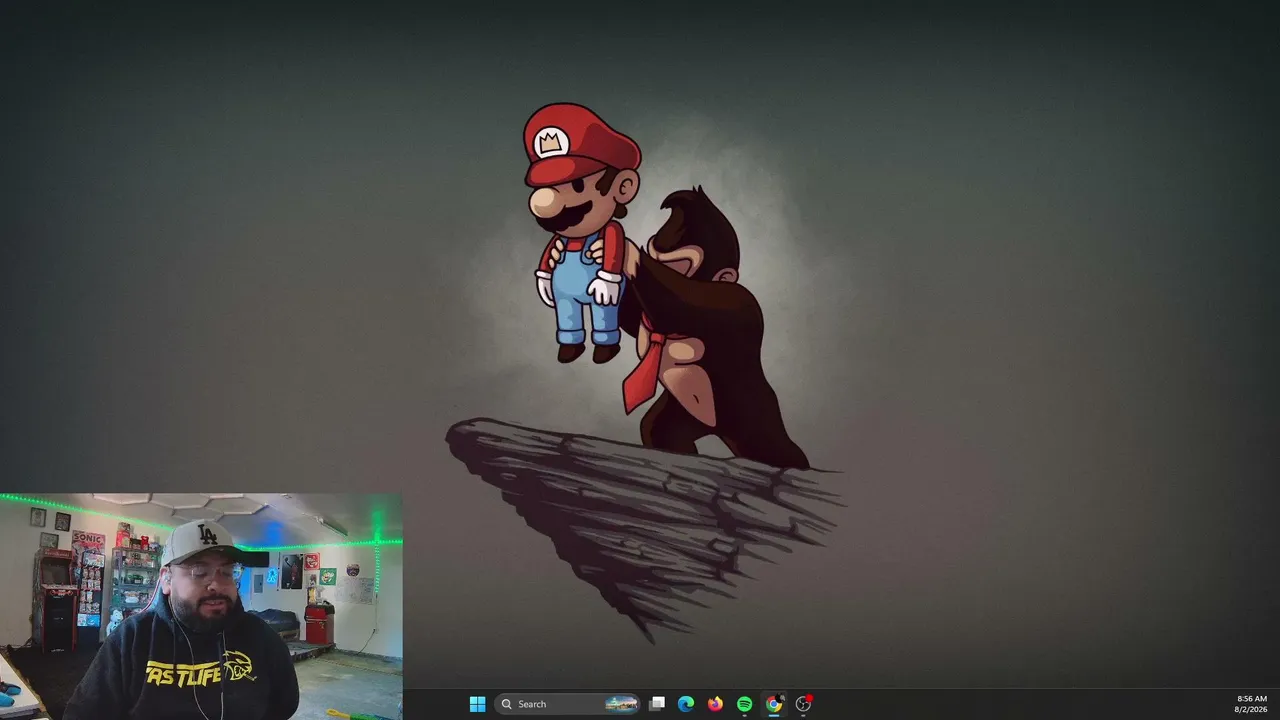Open the Windows Start menu
Image resolution: width=1280 pixels, height=720 pixels.
click(477, 704)
